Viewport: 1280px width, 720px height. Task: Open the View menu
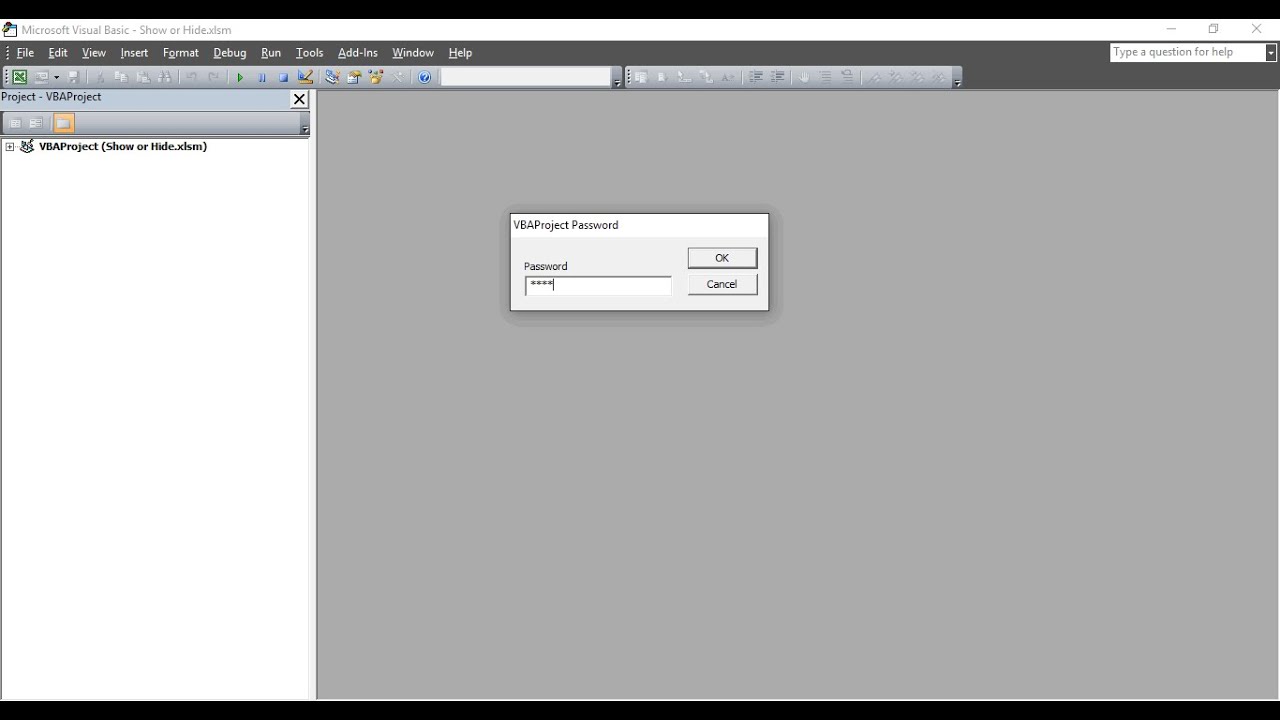[94, 53]
